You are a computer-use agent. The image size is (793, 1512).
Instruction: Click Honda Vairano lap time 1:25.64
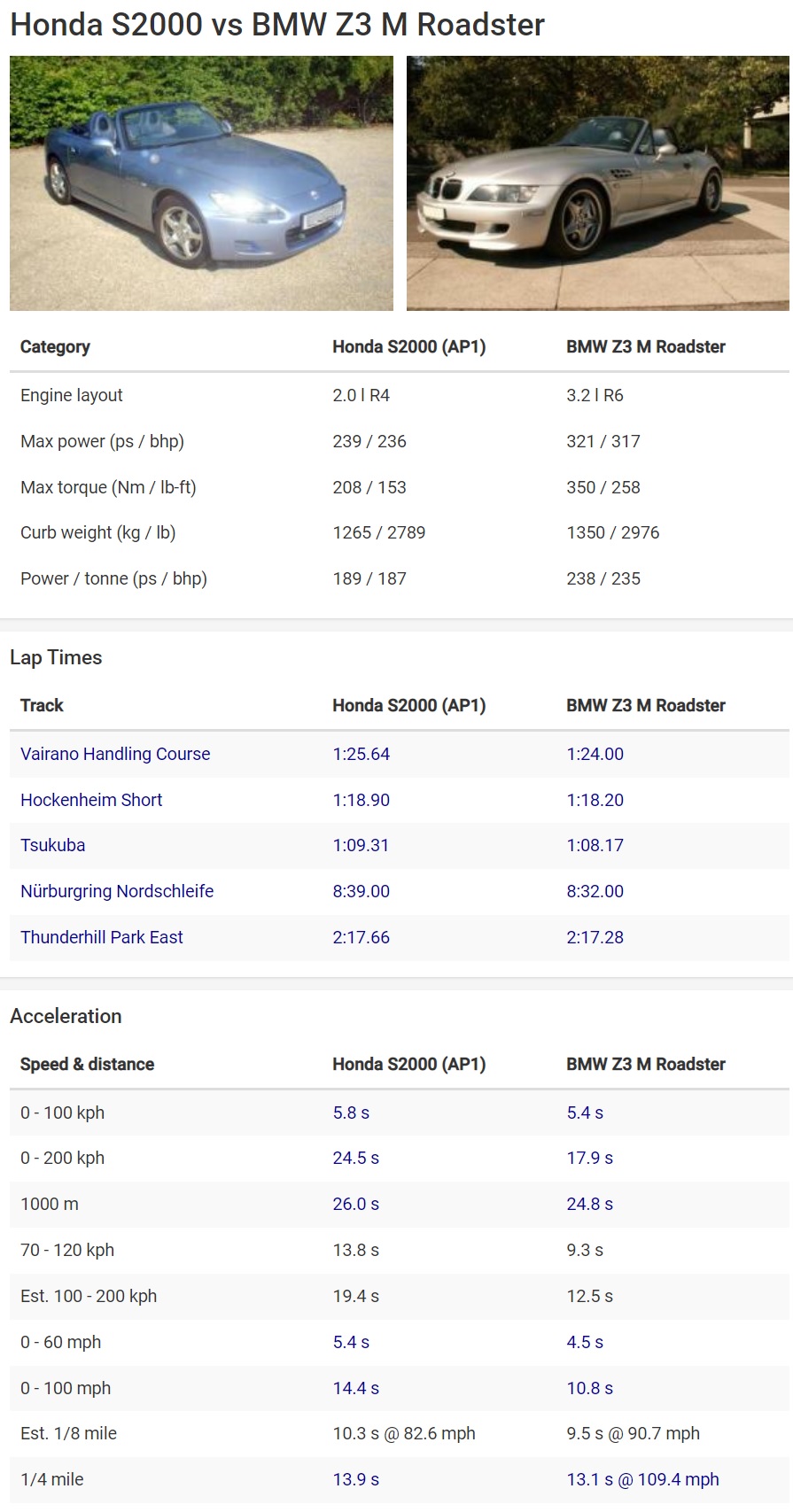(362, 754)
